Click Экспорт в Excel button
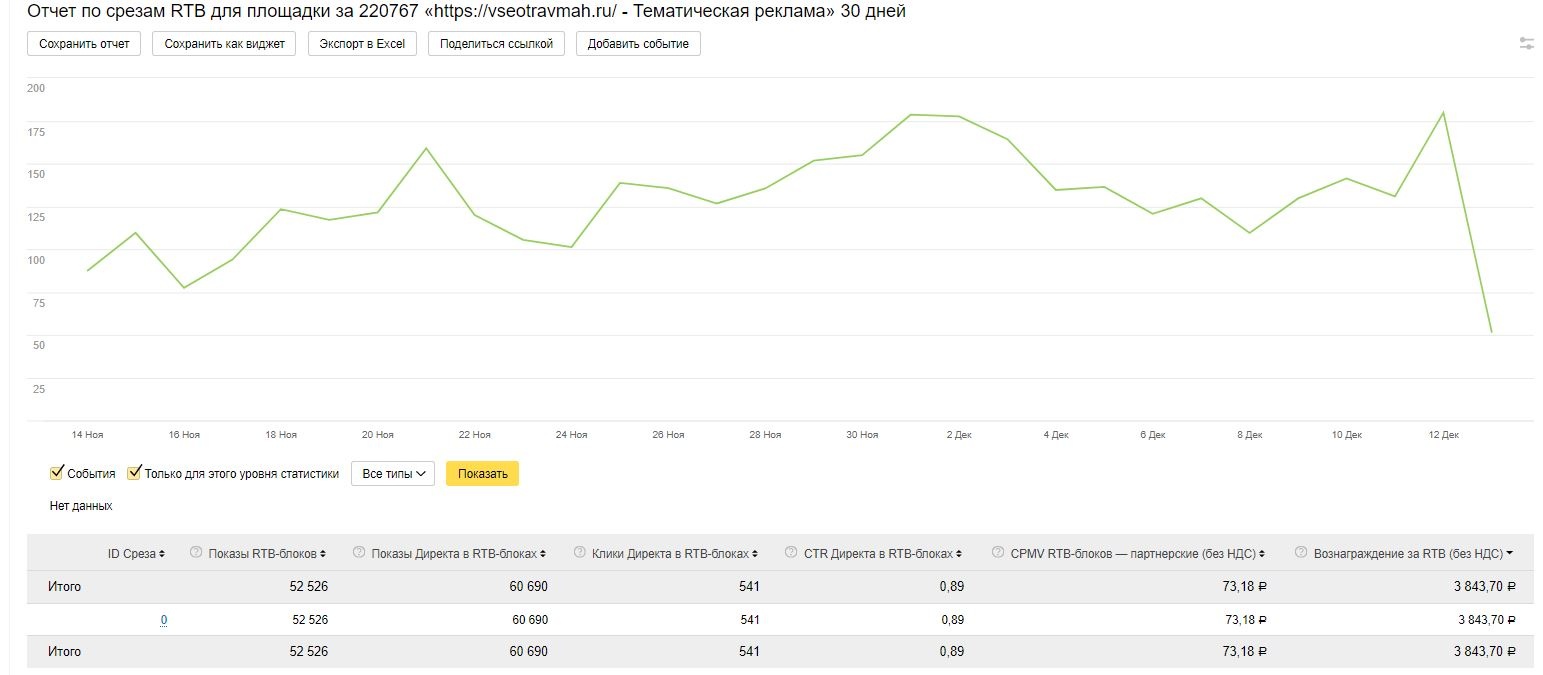 click(362, 44)
